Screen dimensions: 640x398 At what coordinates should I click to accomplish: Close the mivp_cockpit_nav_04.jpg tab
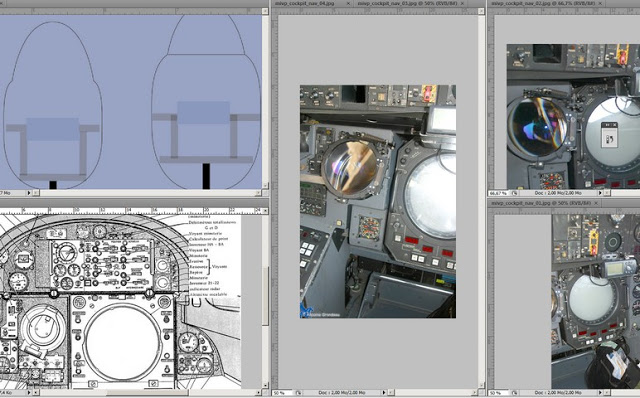pyautogui.click(x=348, y=3)
